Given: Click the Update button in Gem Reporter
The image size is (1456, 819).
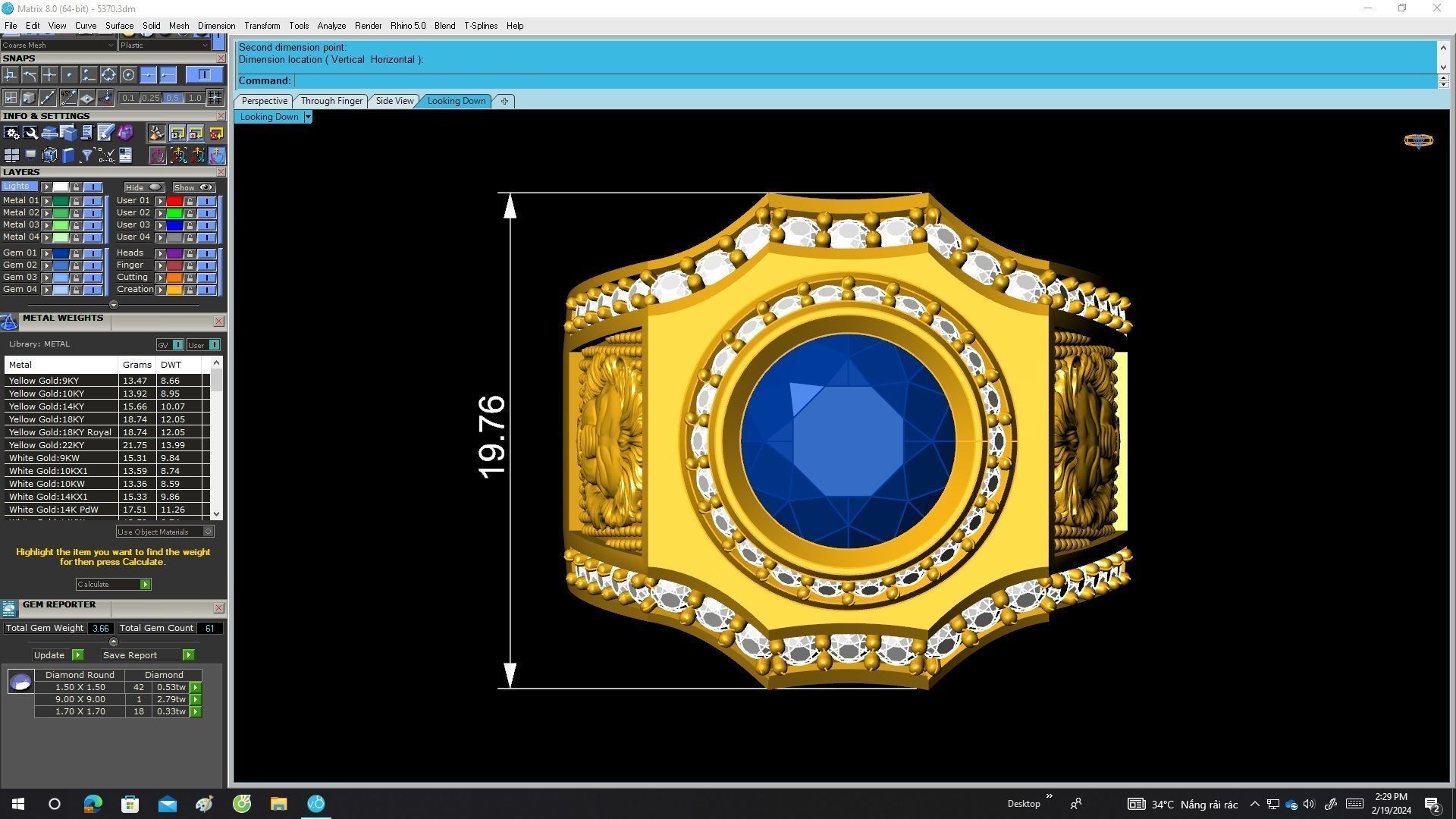Looking at the screenshot, I should point(58,655).
